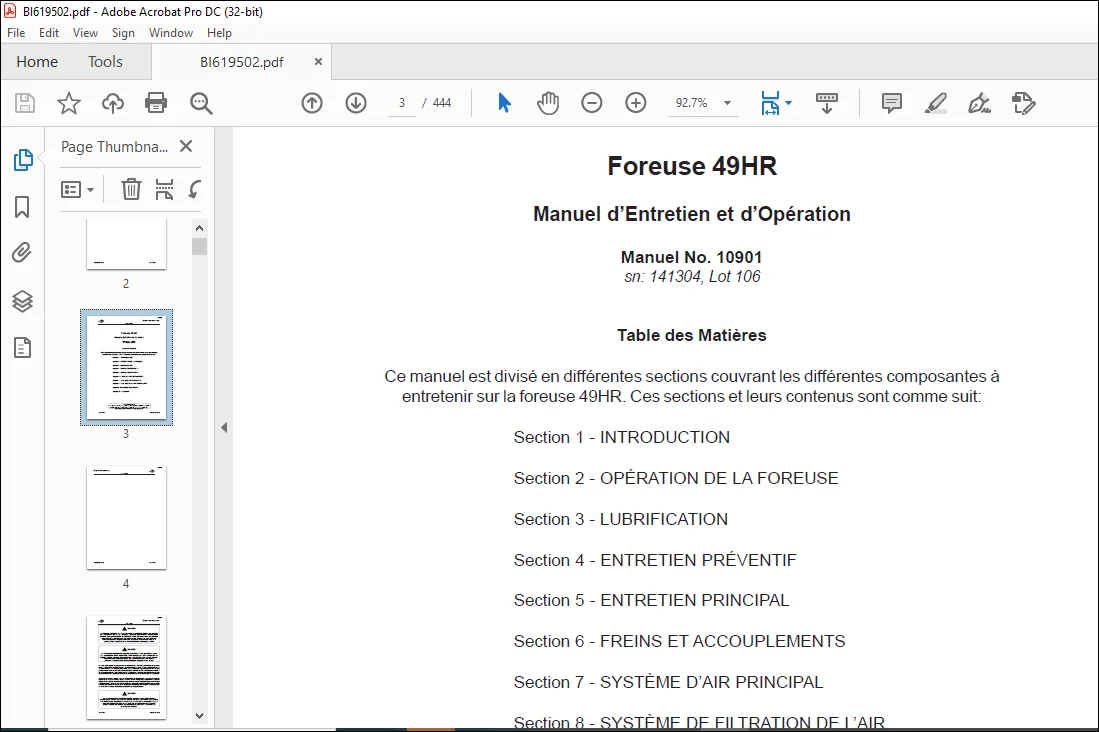Viewport: 1099px width, 732px height.
Task: Open the Window menu
Action: pyautogui.click(x=170, y=33)
